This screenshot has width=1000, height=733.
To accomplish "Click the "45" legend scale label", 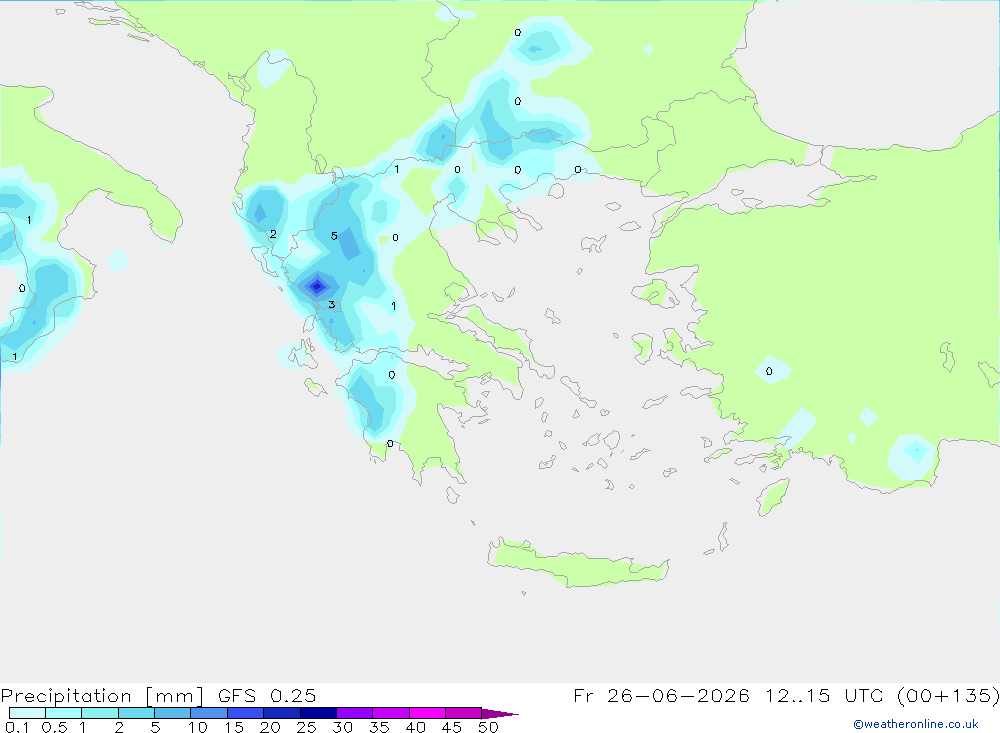I will [452, 727].
